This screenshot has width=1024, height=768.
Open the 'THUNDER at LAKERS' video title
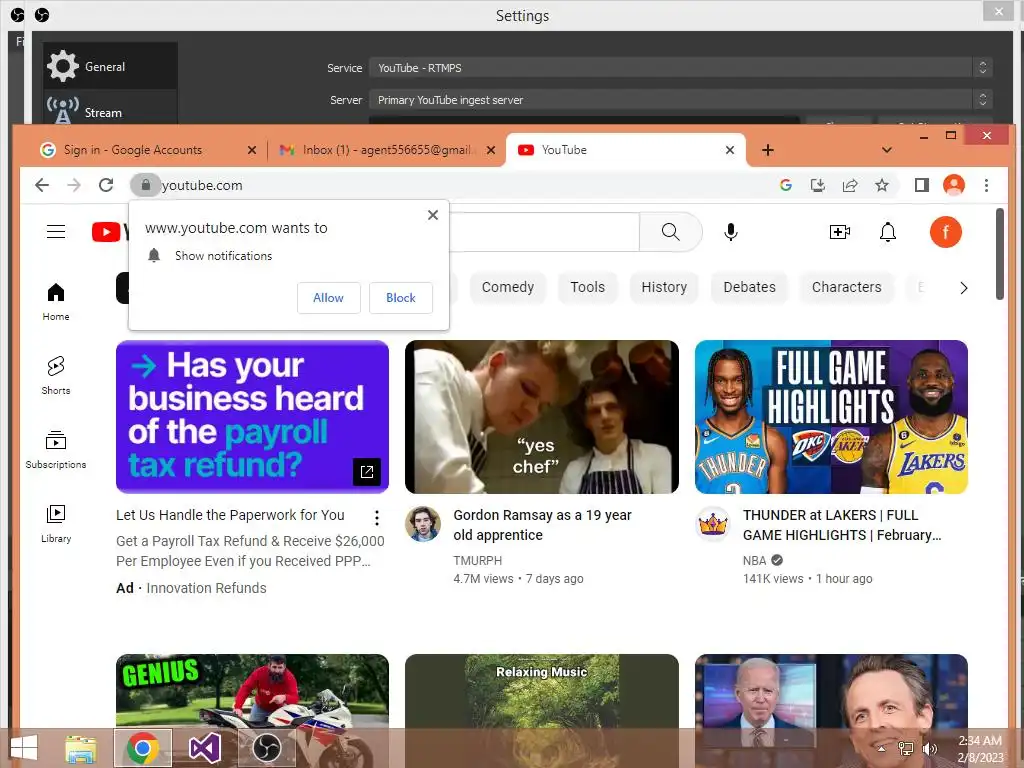click(x=842, y=525)
